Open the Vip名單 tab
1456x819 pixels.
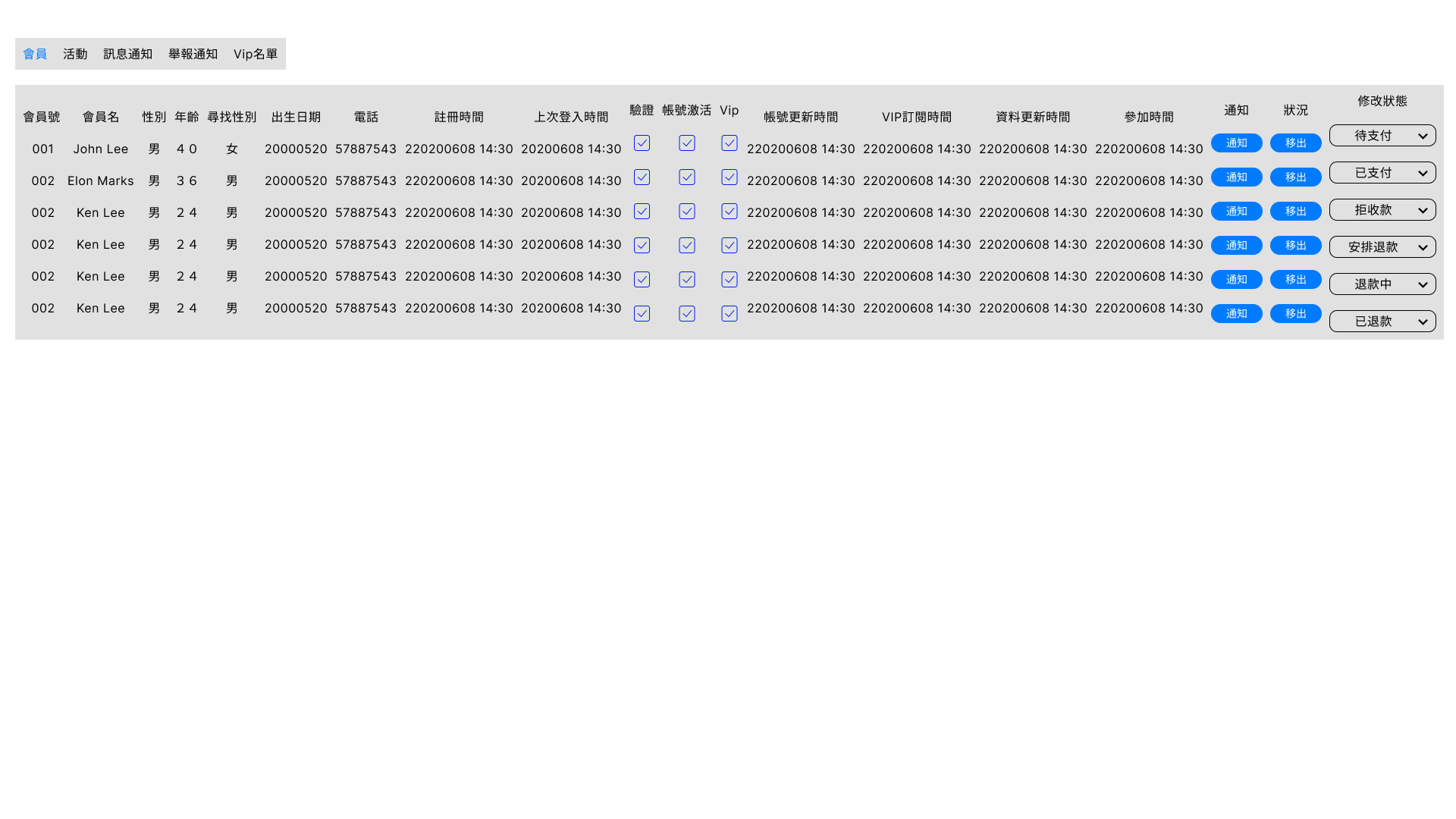tap(256, 54)
